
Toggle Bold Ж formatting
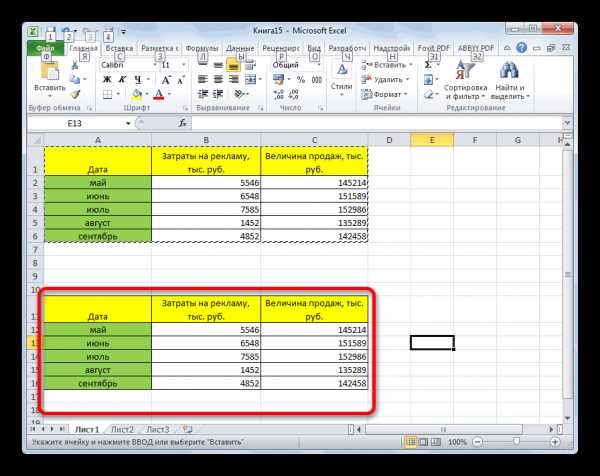tap(107, 80)
